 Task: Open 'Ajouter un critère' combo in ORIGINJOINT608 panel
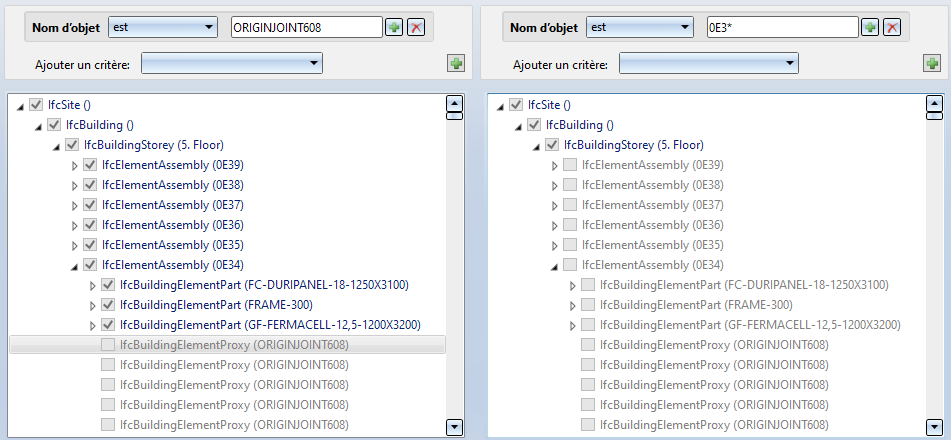pyautogui.click(x=232, y=63)
